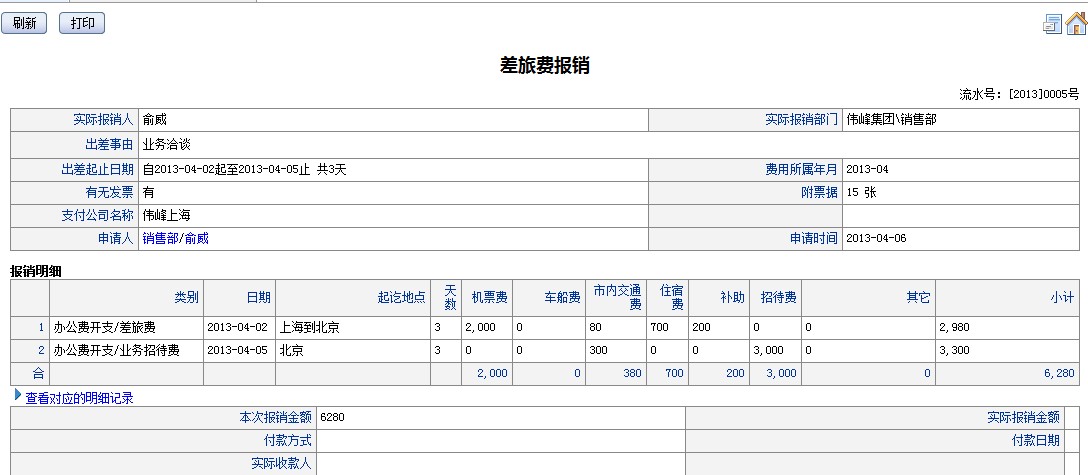Click the 支付公司名称 label
Screen dimensions: 1088x475
[x=97, y=216]
